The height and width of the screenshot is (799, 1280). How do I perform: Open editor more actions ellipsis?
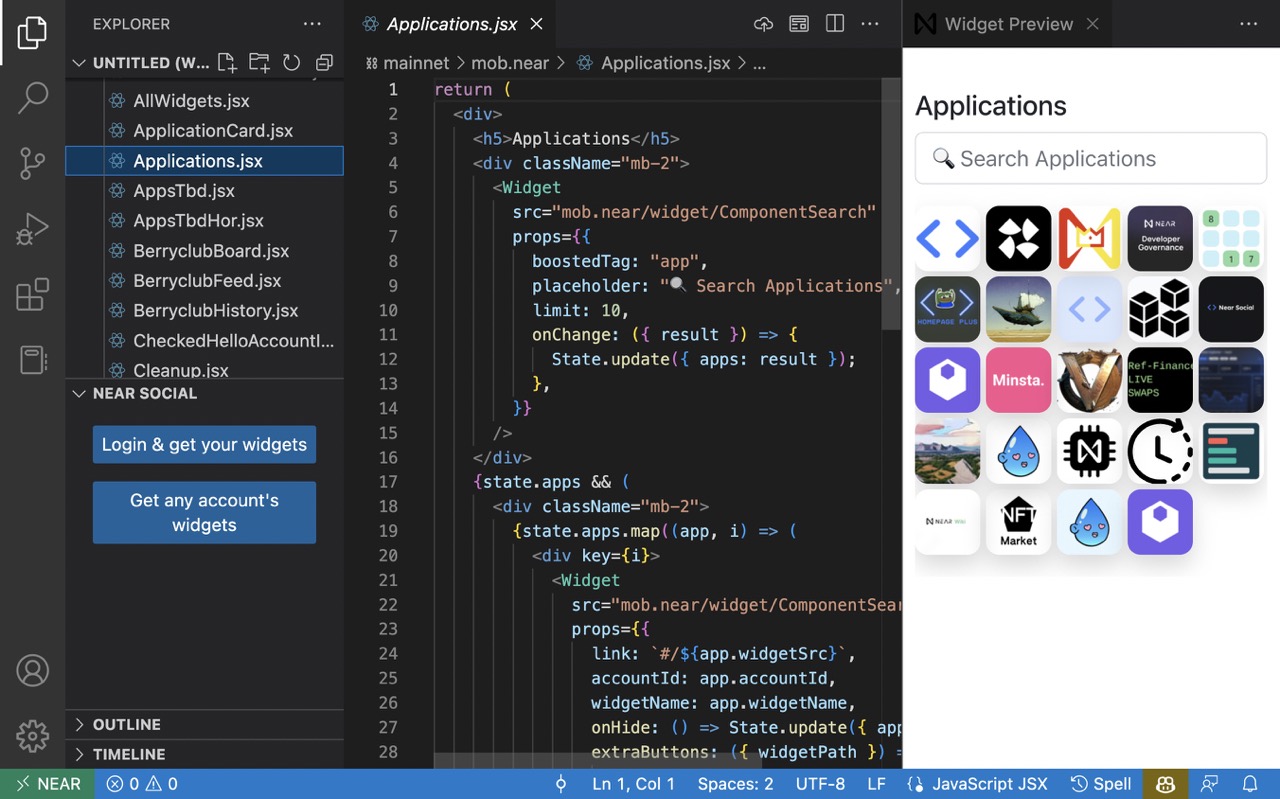[870, 24]
